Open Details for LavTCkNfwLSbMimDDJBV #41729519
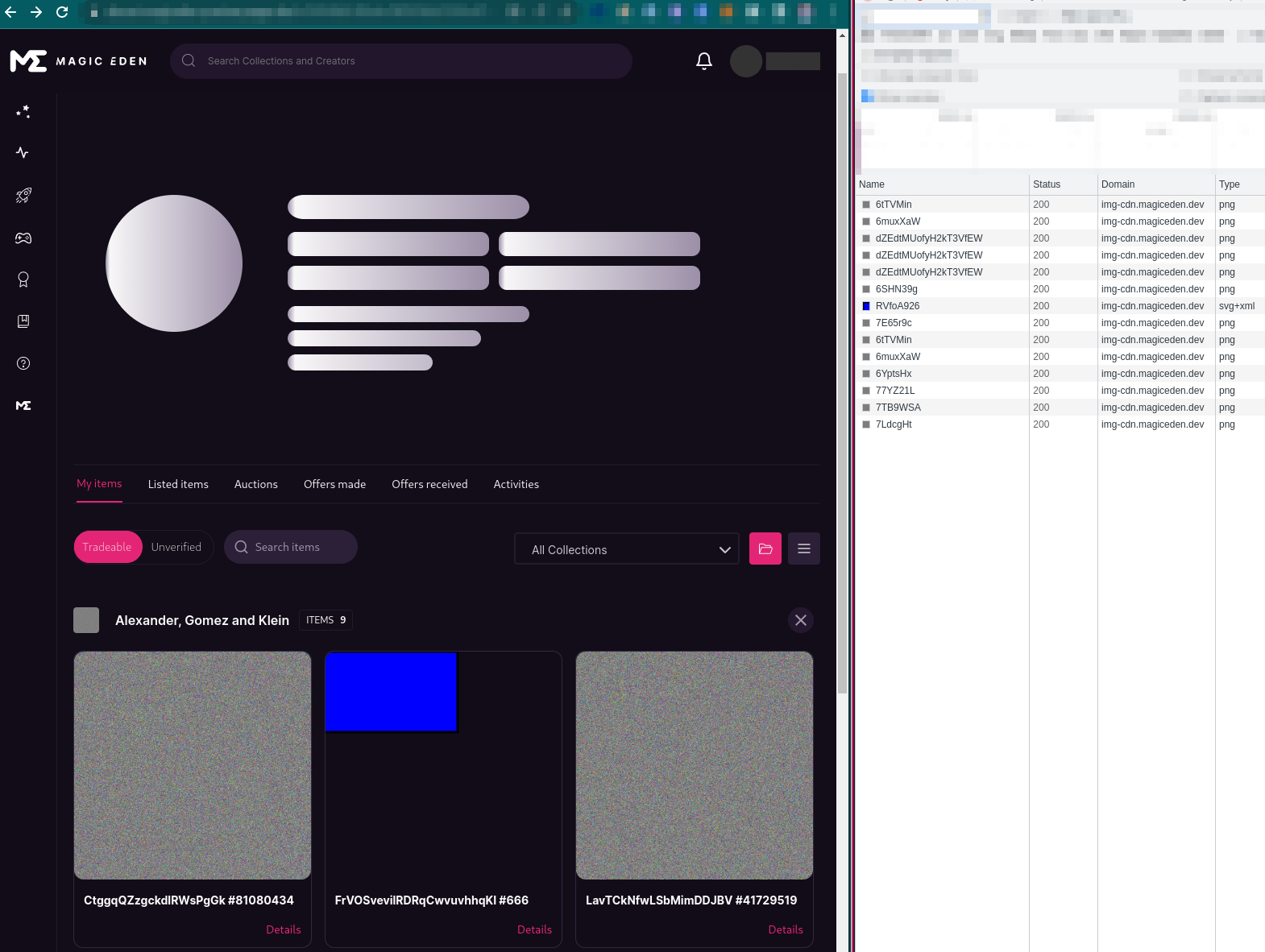 click(785, 929)
